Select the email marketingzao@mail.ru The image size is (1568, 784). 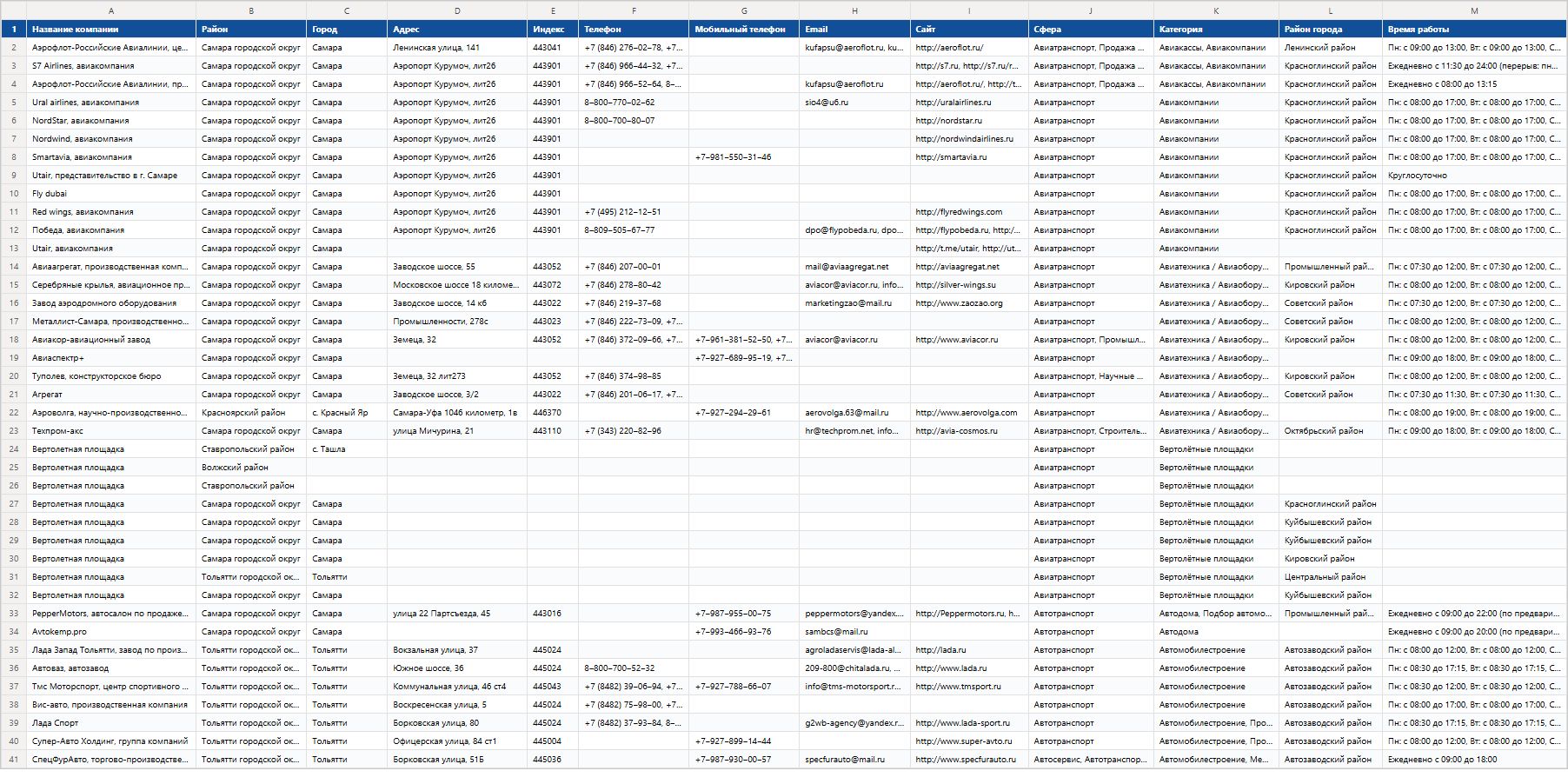pyautogui.click(x=854, y=303)
